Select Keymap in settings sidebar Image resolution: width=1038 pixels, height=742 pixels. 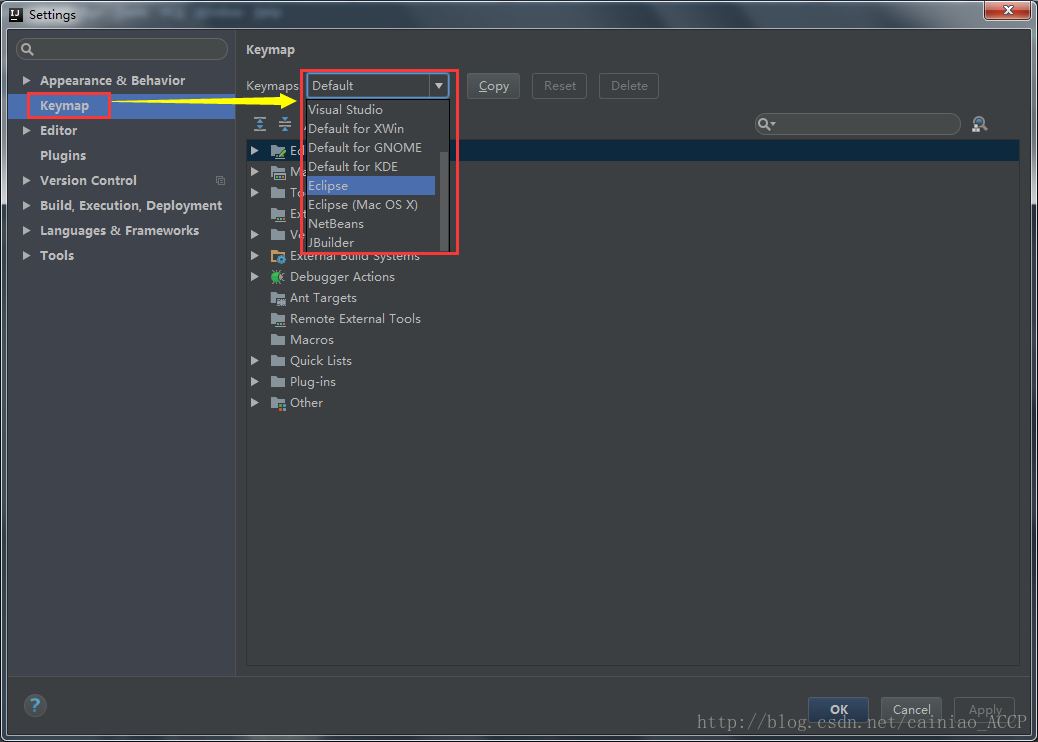tap(122, 106)
